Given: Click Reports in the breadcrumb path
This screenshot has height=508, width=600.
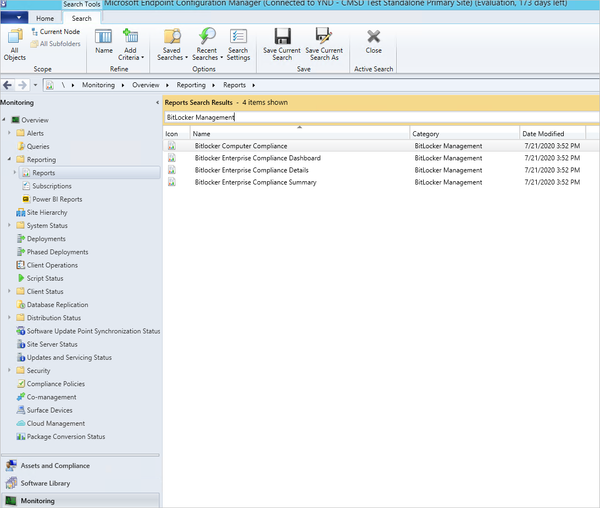Looking at the screenshot, I should tap(235, 85).
